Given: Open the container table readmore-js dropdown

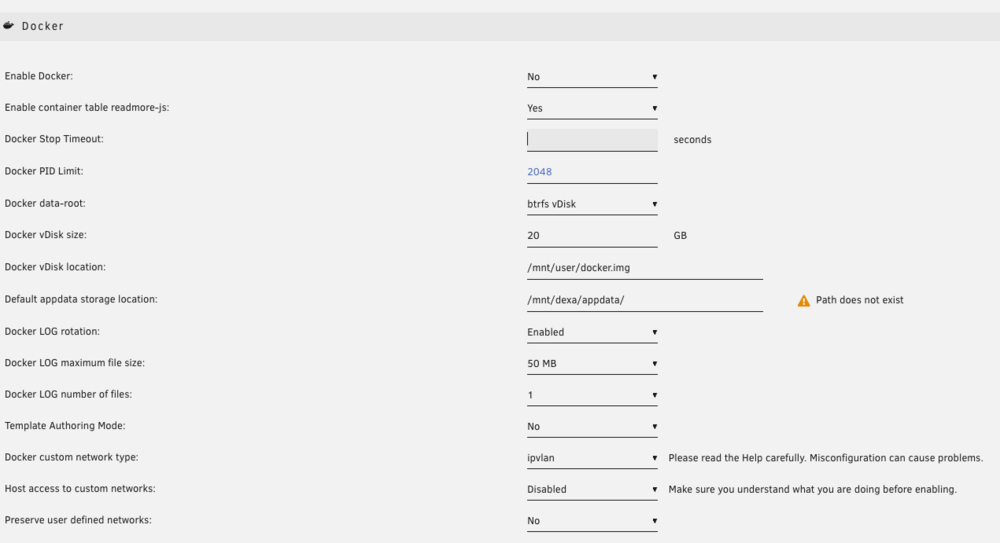Looking at the screenshot, I should pyautogui.click(x=592, y=108).
